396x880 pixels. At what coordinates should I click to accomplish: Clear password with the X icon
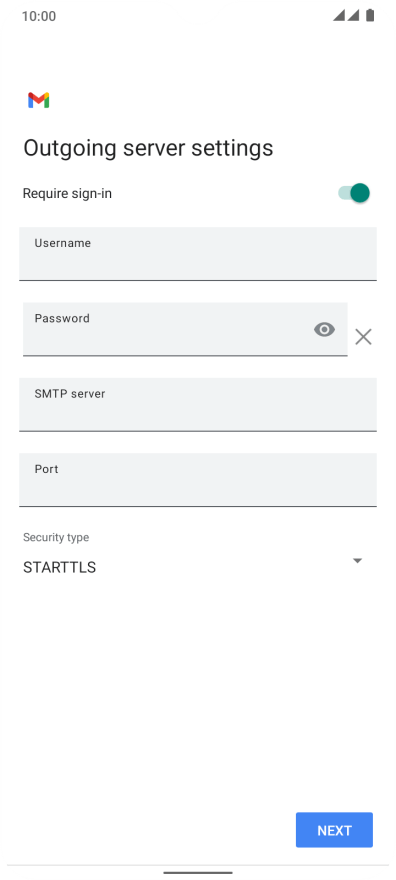click(x=363, y=337)
